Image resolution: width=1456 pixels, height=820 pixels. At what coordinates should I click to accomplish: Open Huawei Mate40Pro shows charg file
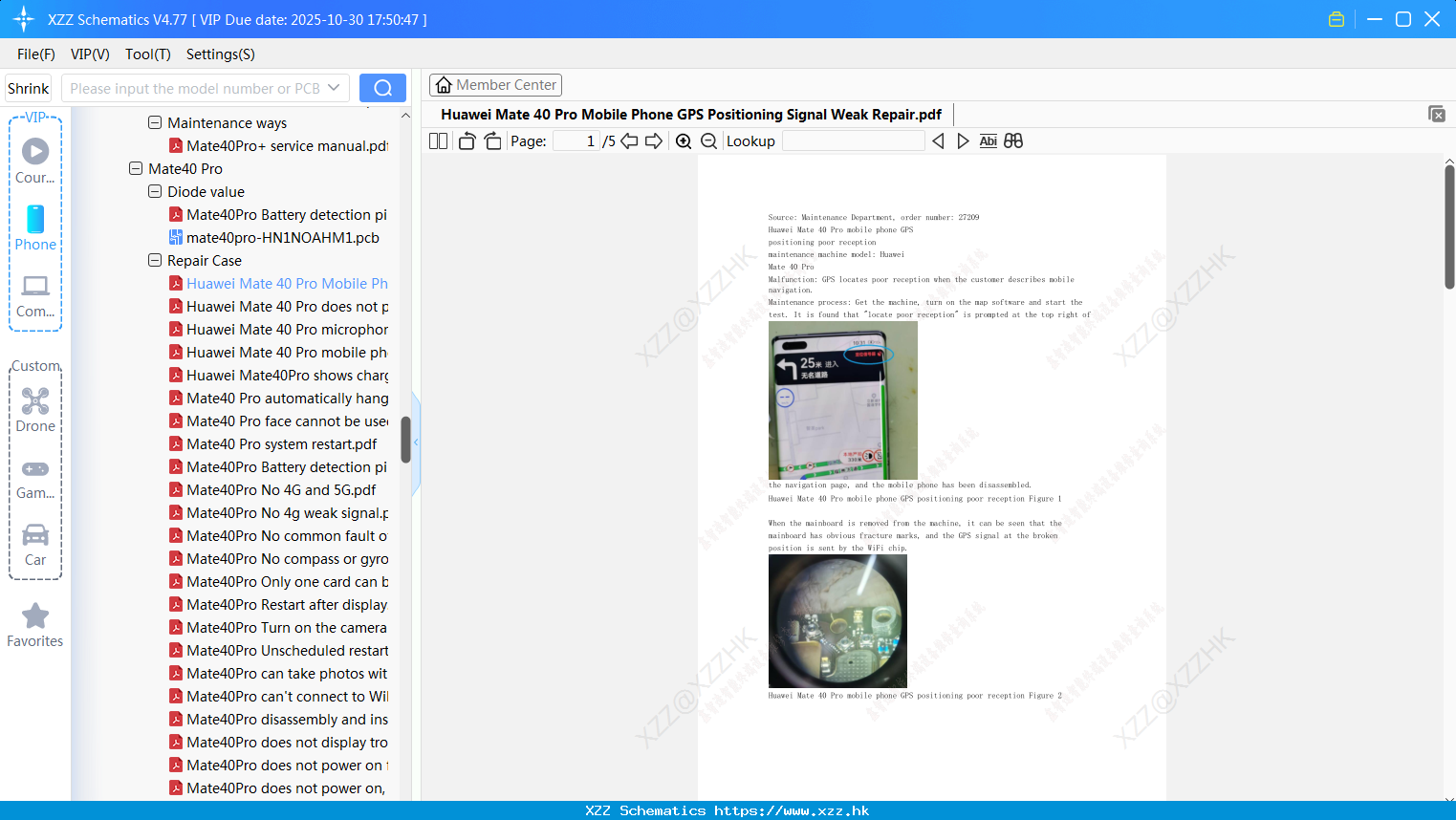coord(278,375)
